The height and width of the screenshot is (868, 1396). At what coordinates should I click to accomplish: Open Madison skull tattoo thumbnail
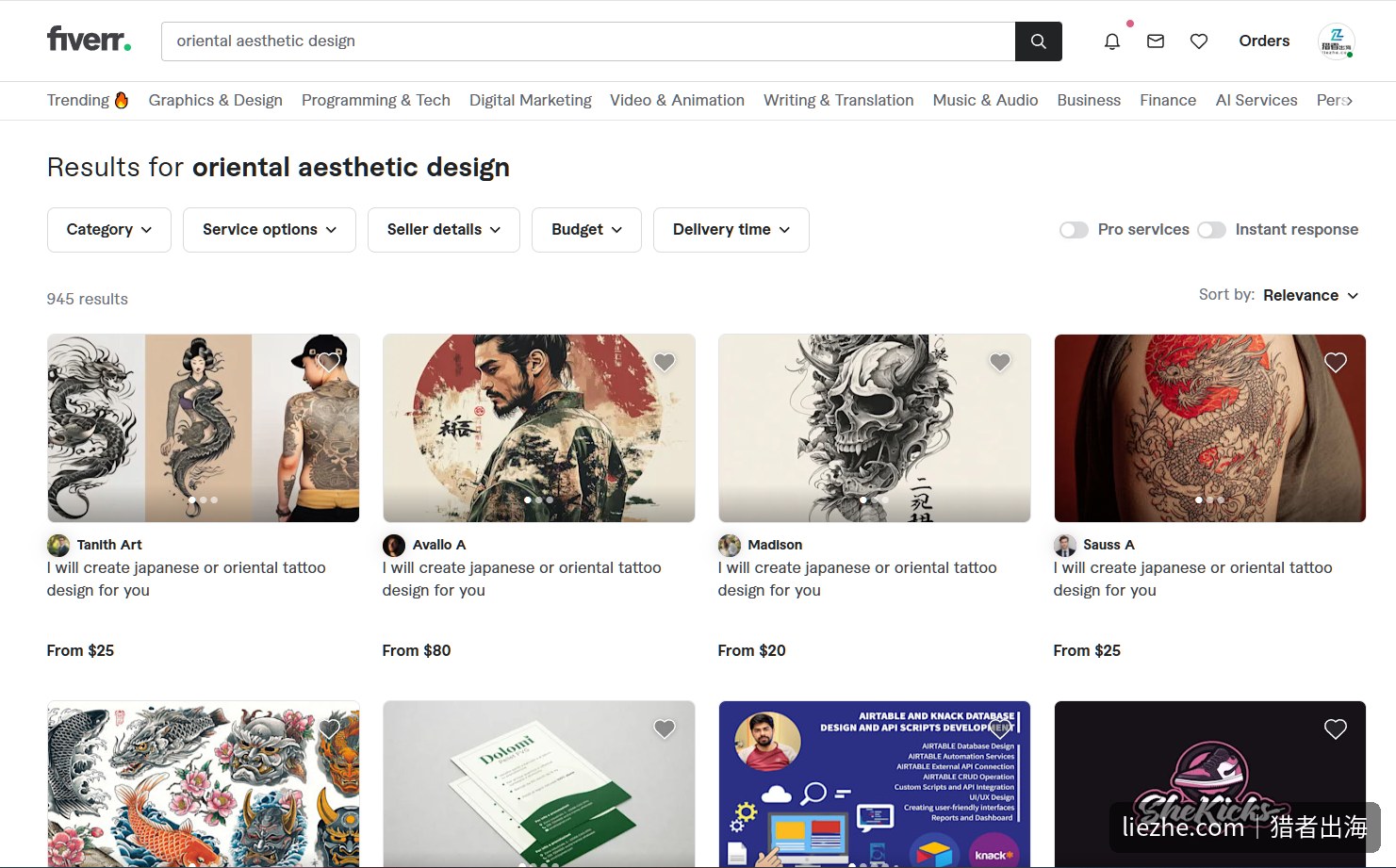[x=875, y=428]
